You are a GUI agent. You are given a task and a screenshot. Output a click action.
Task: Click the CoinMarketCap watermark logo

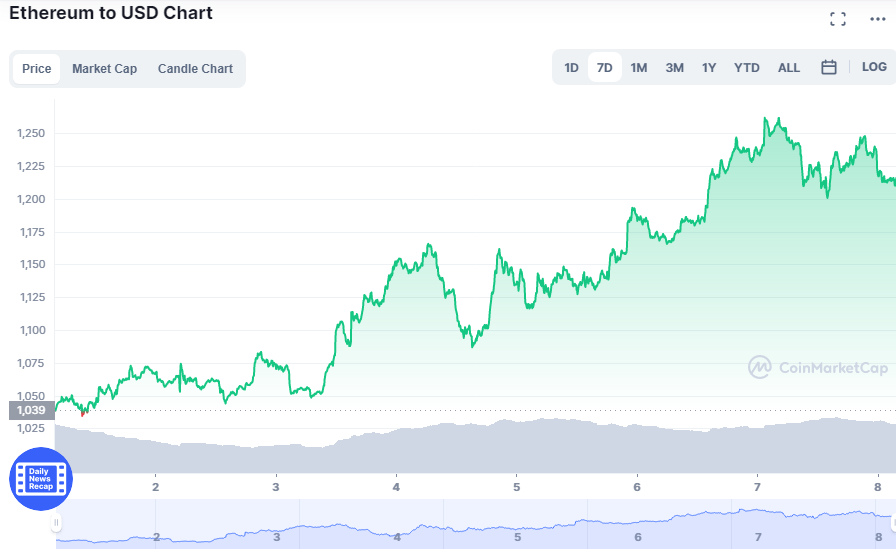(818, 367)
